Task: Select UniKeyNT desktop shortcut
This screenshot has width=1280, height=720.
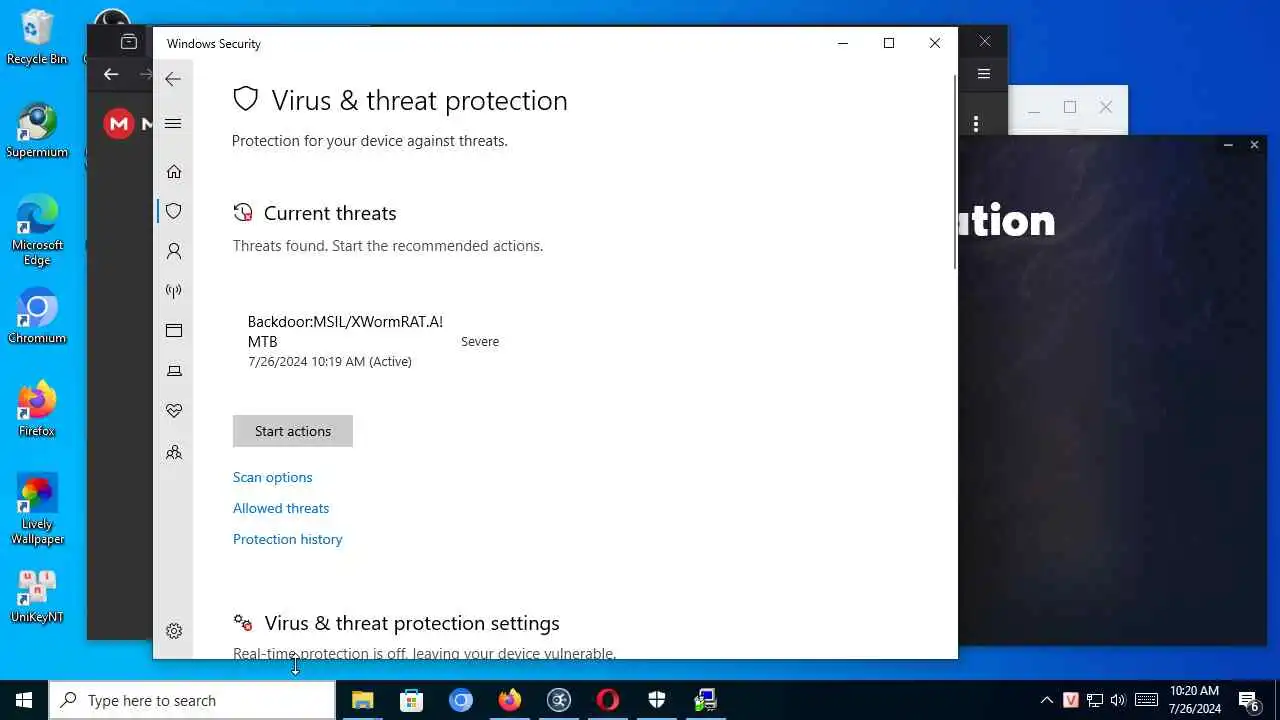Action: [37, 596]
